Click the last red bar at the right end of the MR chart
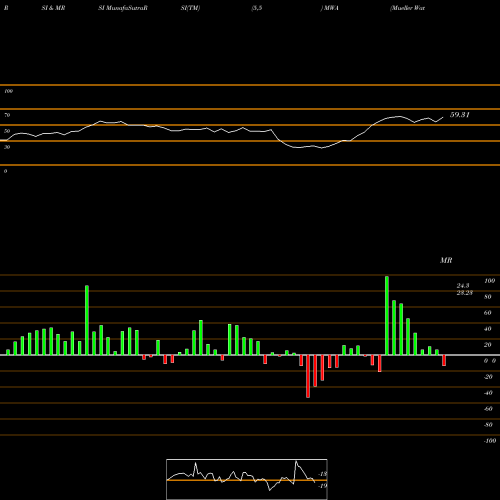Image resolution: width=500 pixels, height=500 pixels. pos(444,360)
